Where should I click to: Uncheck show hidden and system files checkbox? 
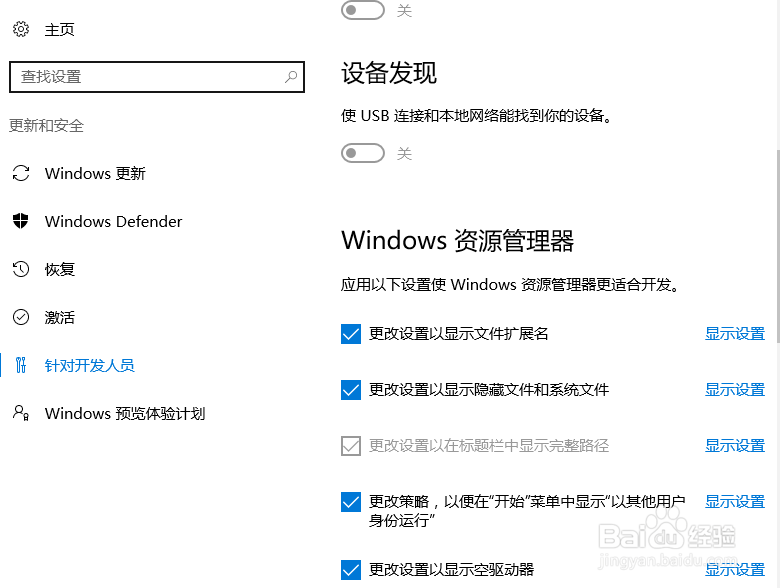tap(351, 390)
